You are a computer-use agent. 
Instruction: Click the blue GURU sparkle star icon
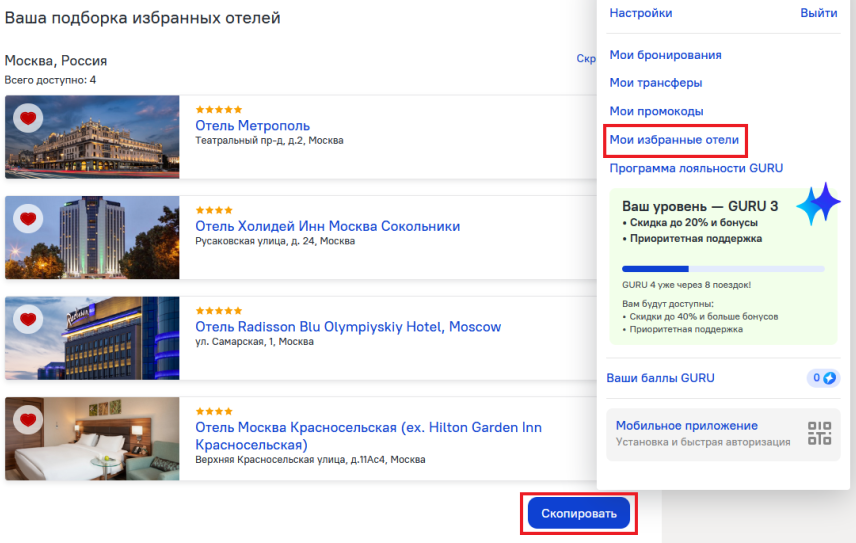click(x=818, y=204)
